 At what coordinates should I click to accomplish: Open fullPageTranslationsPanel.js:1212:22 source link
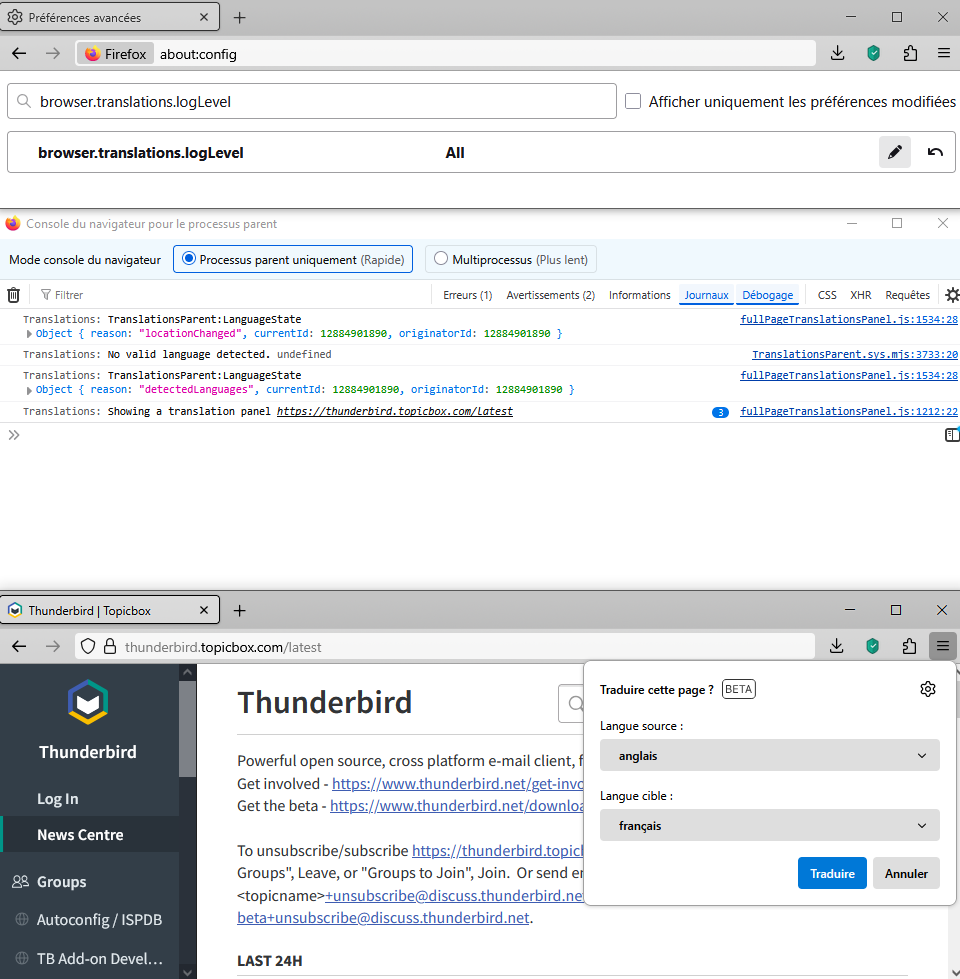click(848, 411)
